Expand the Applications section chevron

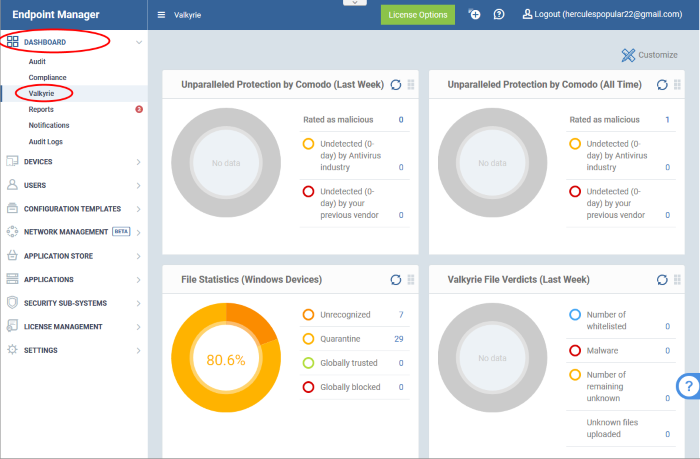[x=138, y=280]
